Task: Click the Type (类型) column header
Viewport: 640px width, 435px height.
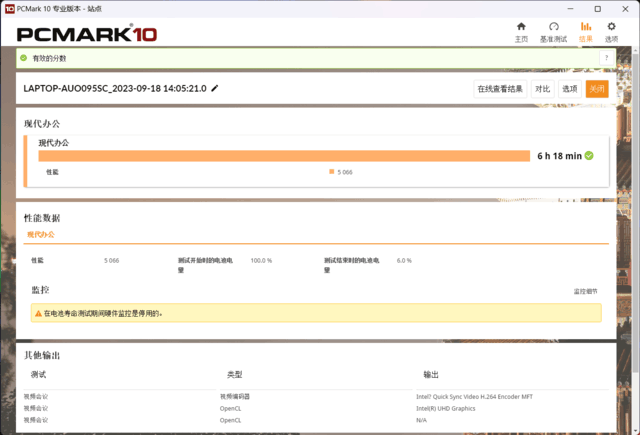Action: click(235, 375)
